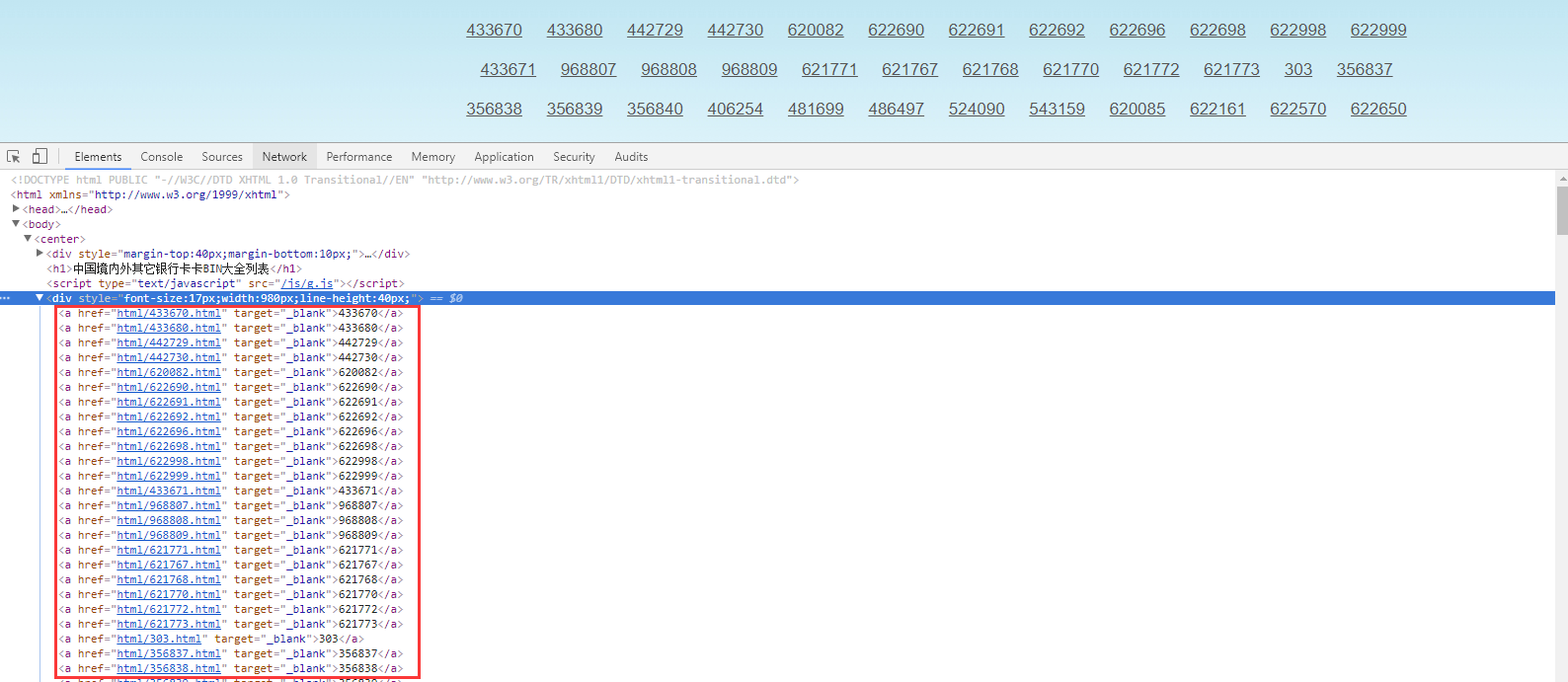This screenshot has width=1568, height=682.
Task: Open the Sources tab
Action: [222, 157]
